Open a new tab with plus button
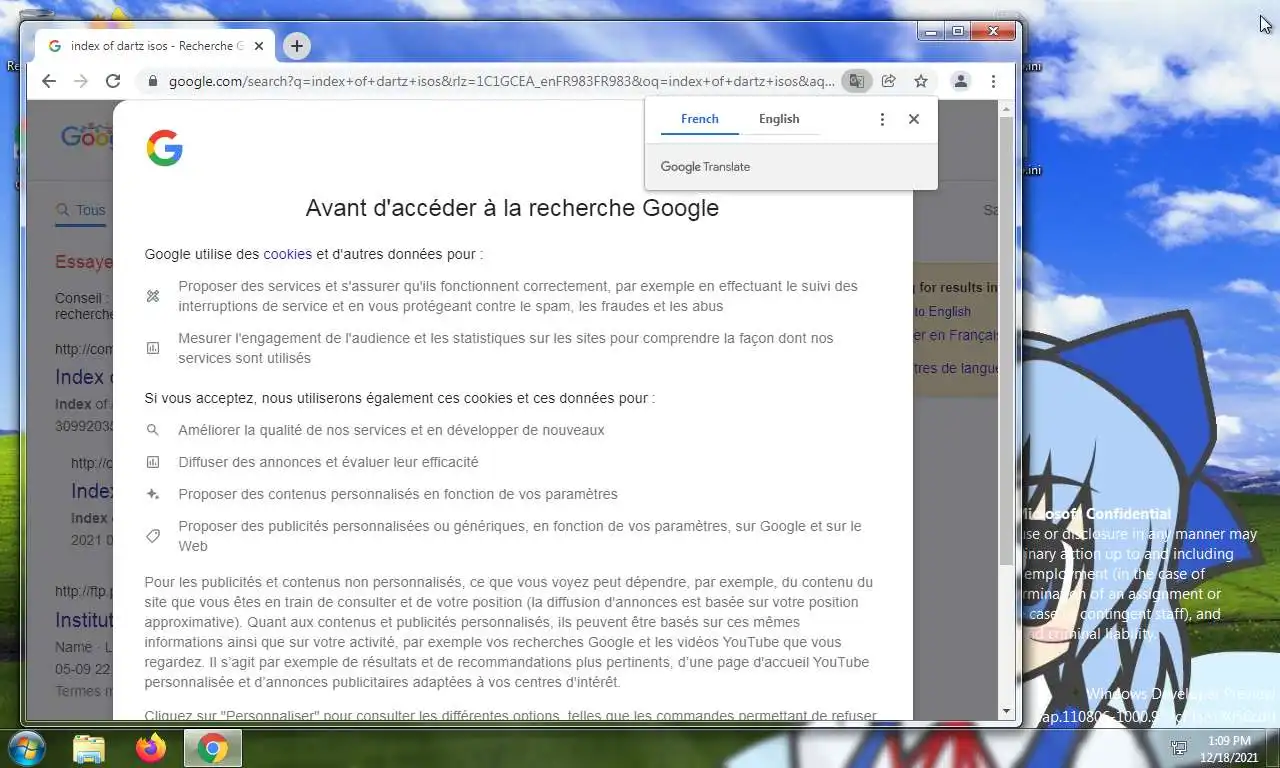 296,46
